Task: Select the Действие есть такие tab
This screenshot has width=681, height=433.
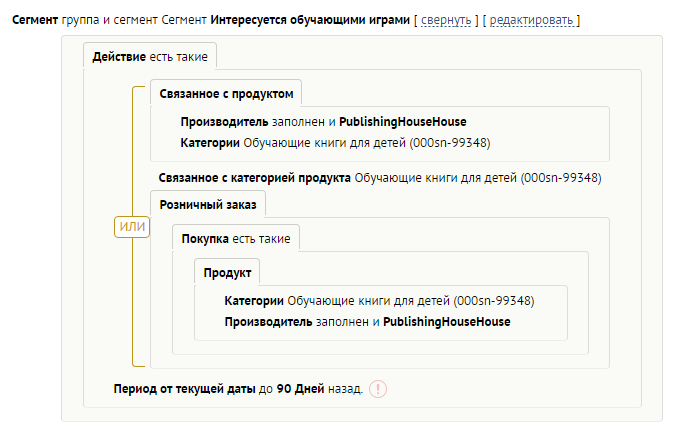Action: (x=151, y=56)
